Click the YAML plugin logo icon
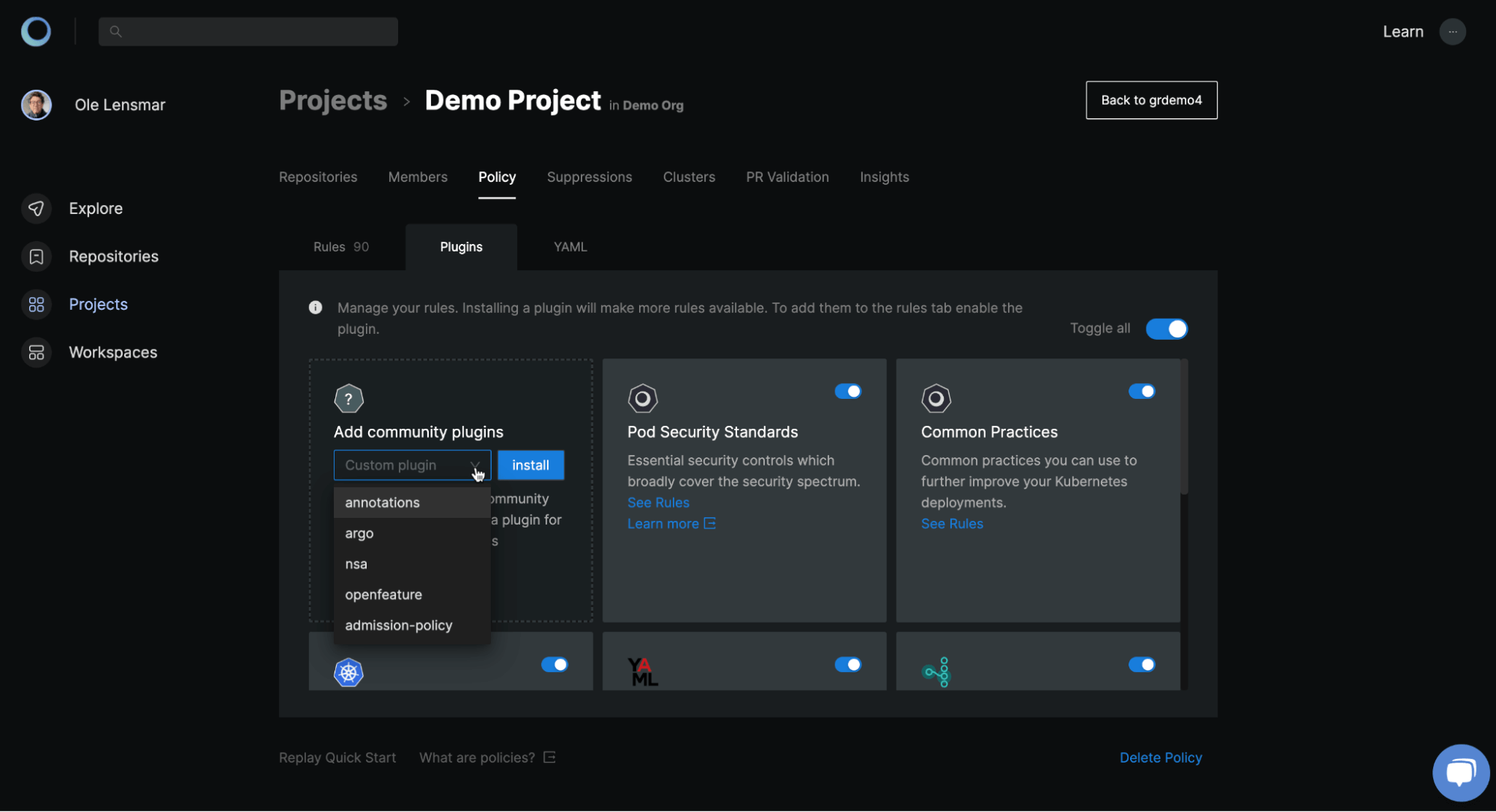Screen dimensions: 1496x812 coord(642,672)
